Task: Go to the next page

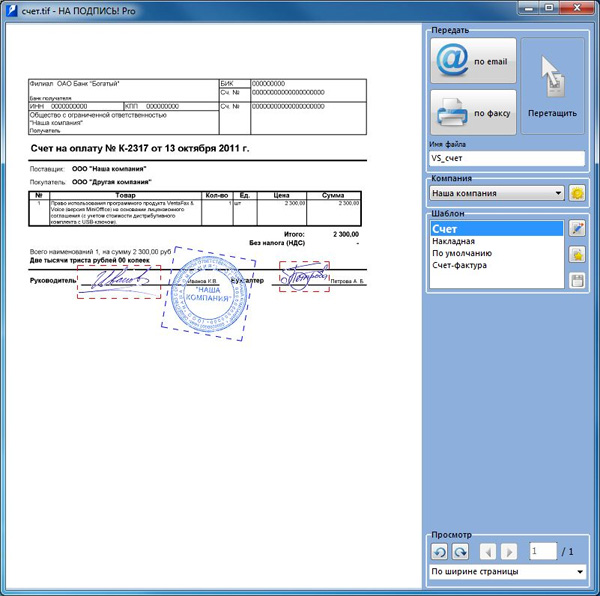Action: pyautogui.click(x=509, y=551)
